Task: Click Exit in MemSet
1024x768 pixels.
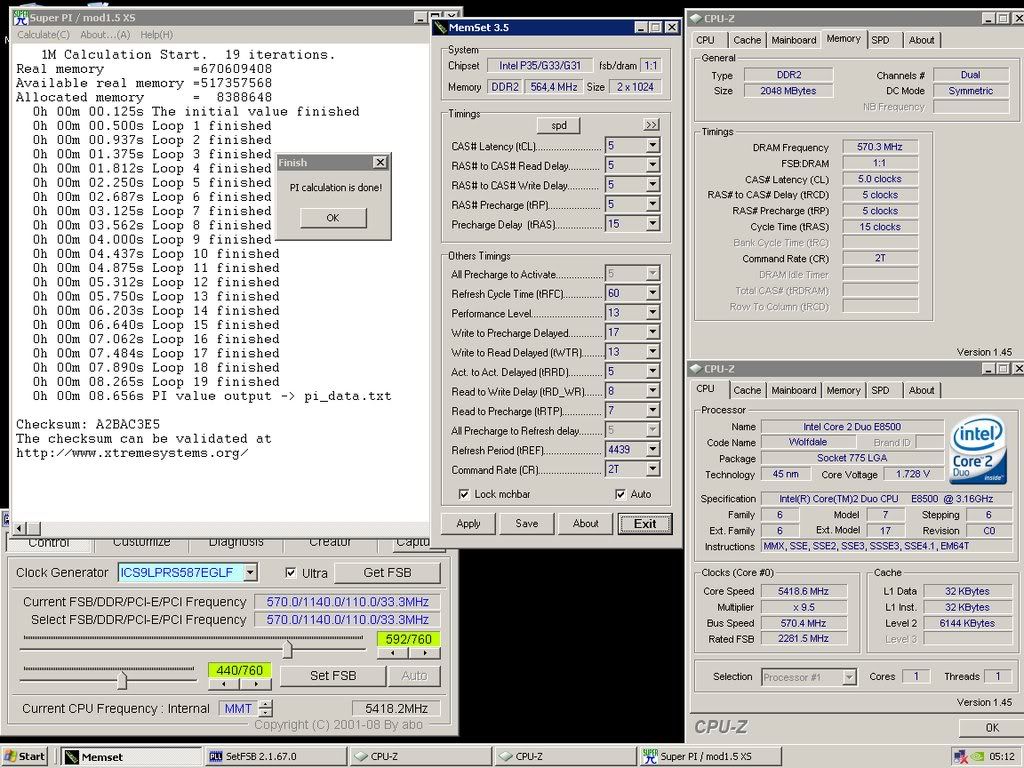Action: pyautogui.click(x=645, y=524)
